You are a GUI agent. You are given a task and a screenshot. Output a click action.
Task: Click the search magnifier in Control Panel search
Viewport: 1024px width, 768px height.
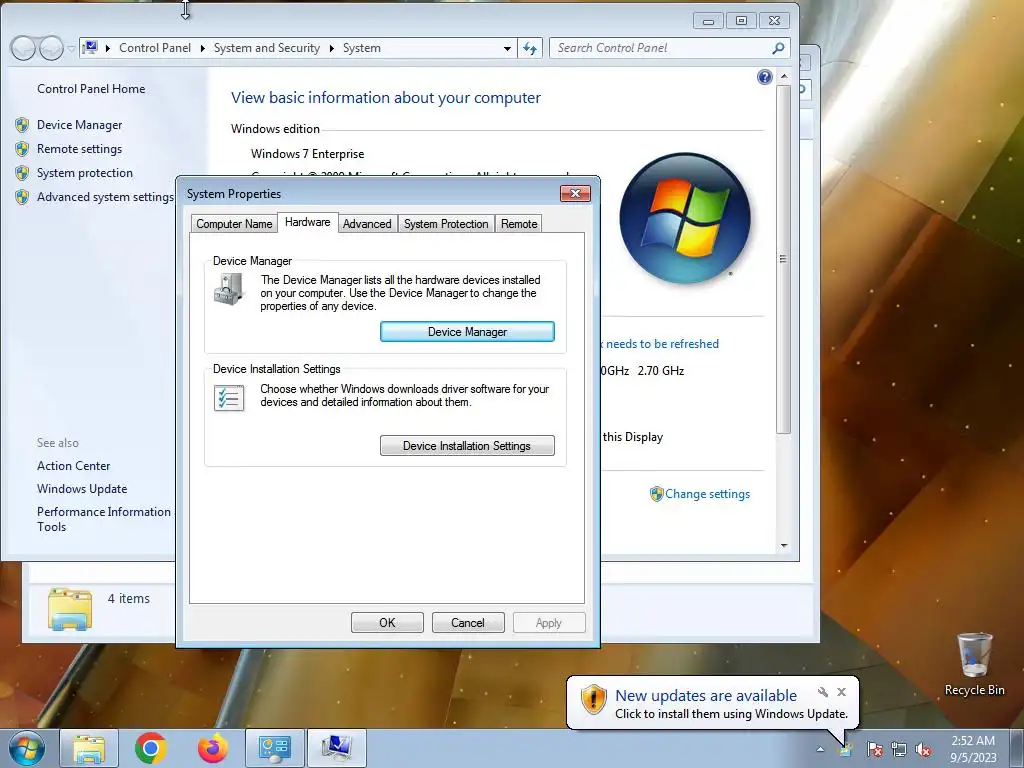point(778,48)
